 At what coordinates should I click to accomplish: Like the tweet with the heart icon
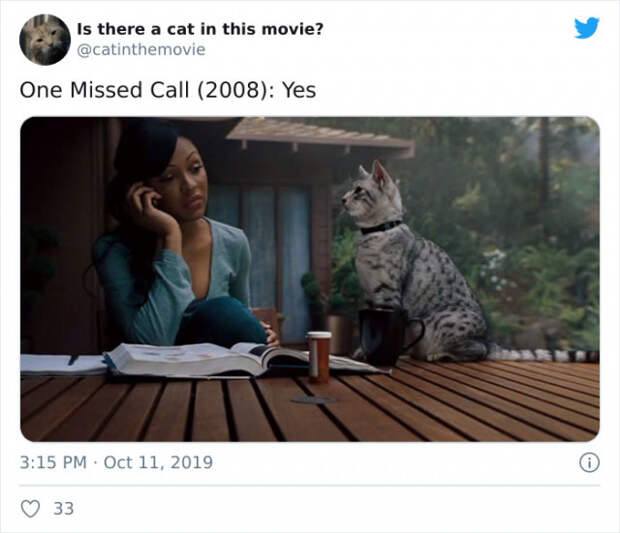(30, 508)
